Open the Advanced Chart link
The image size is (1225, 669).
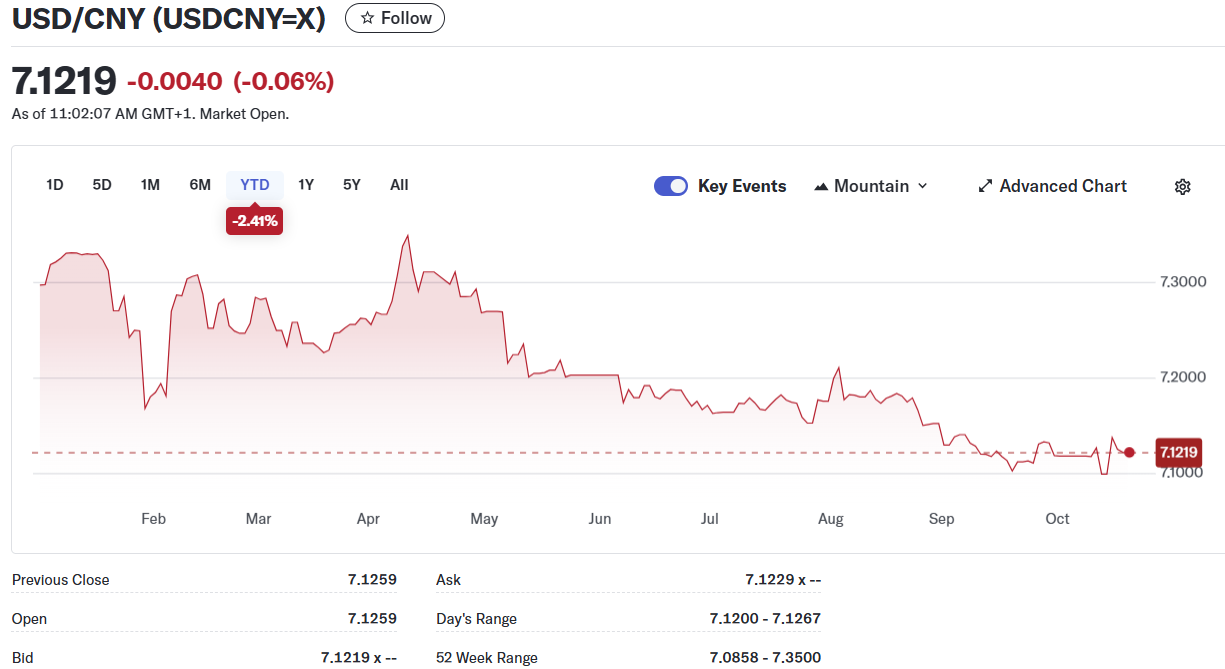click(x=1062, y=186)
